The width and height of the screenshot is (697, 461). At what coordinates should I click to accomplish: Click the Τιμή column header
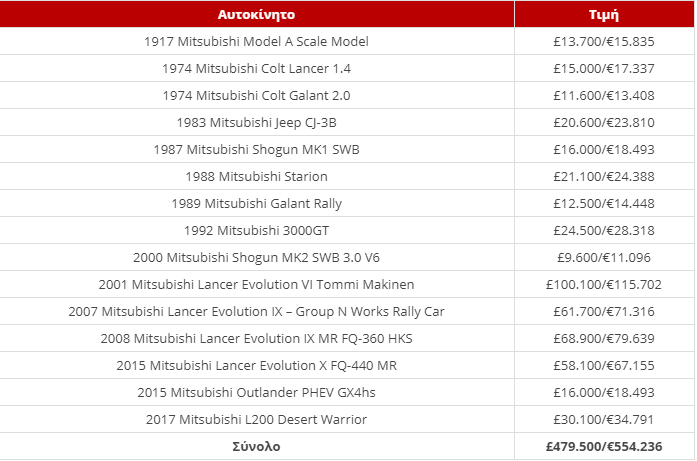click(604, 14)
